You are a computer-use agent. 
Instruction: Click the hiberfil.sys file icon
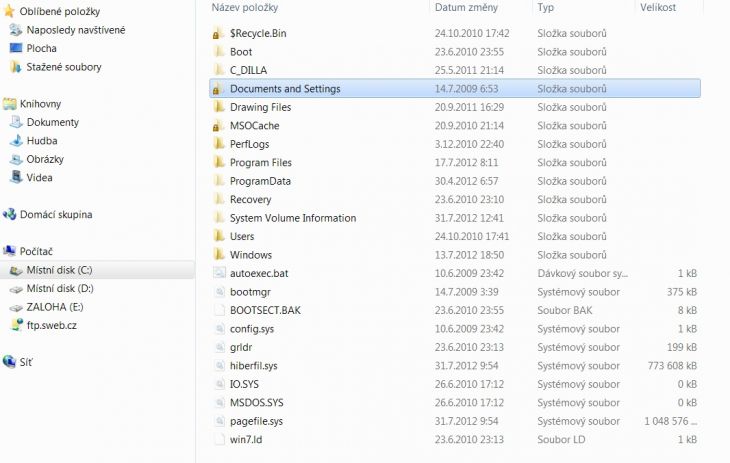coord(219,366)
